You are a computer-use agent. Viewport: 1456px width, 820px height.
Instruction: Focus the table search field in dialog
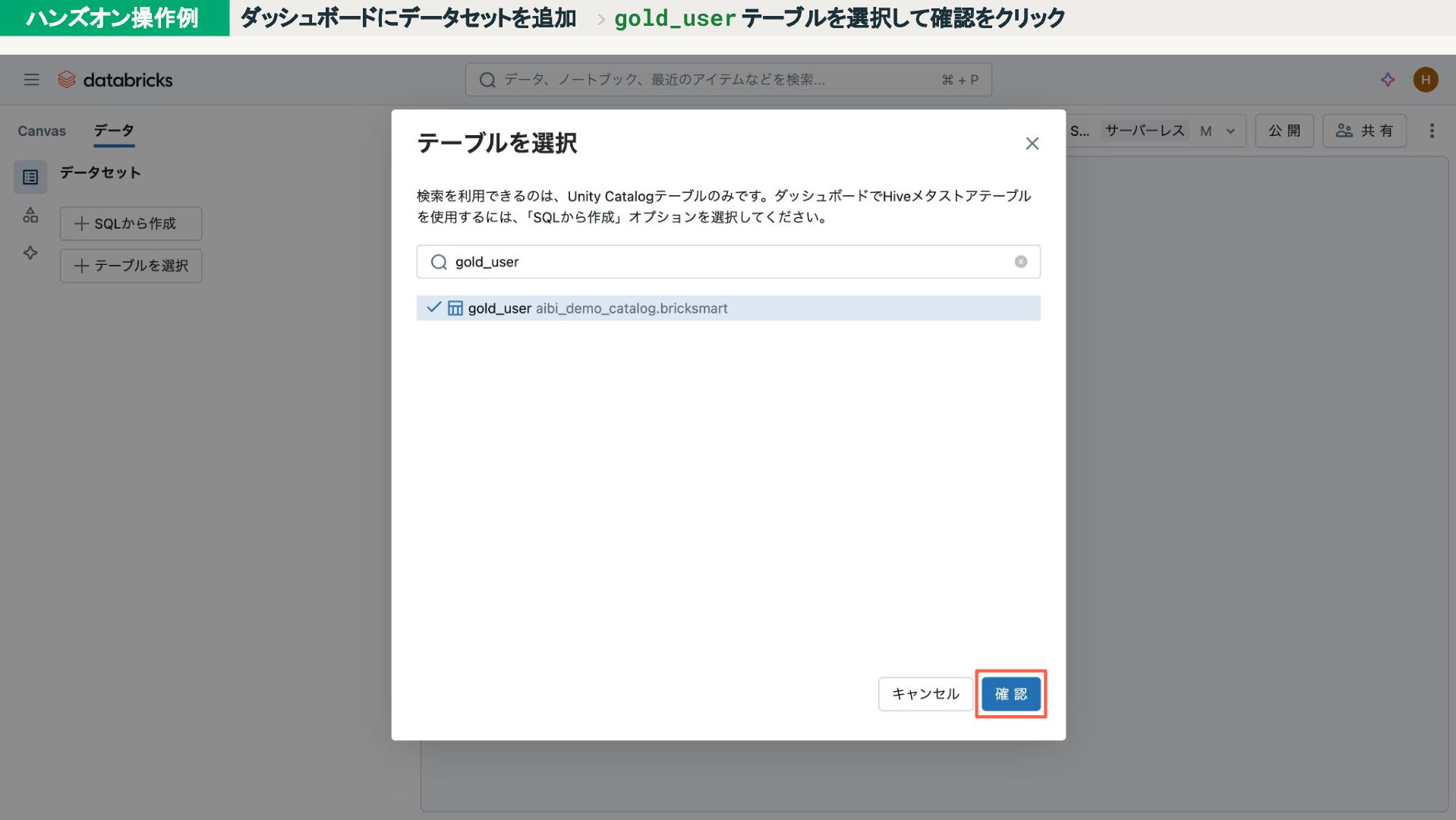coord(728,262)
